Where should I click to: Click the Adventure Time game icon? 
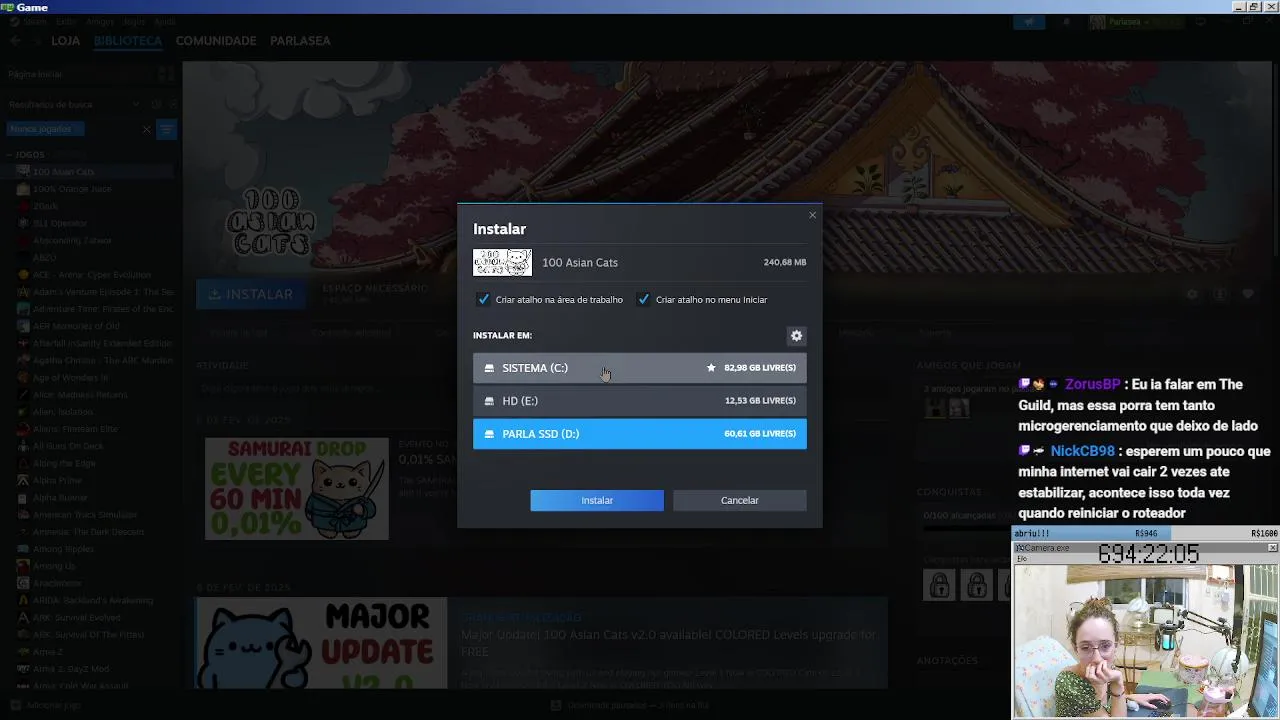[23, 309]
